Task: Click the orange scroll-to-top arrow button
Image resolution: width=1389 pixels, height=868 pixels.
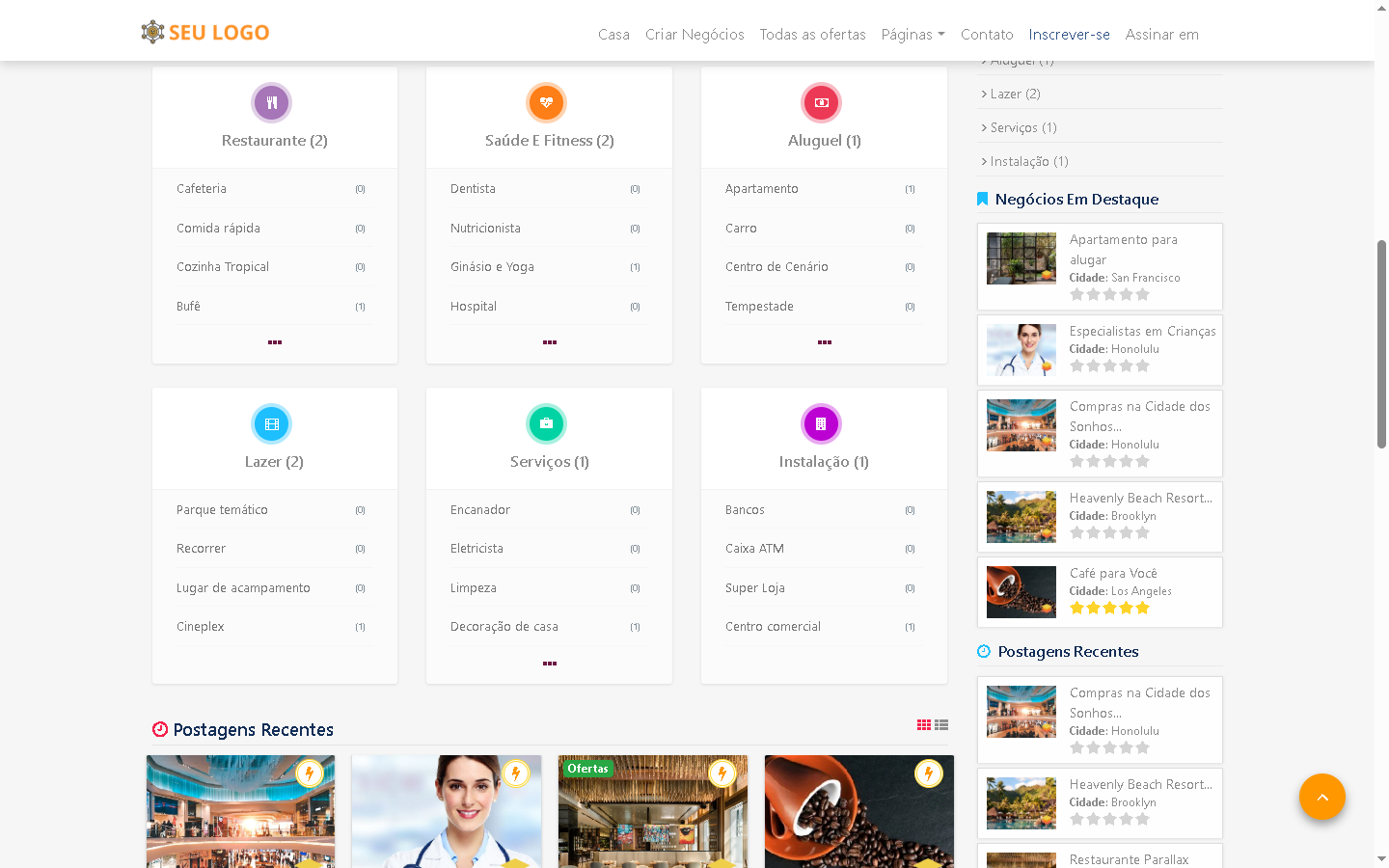Action: coord(1321,797)
